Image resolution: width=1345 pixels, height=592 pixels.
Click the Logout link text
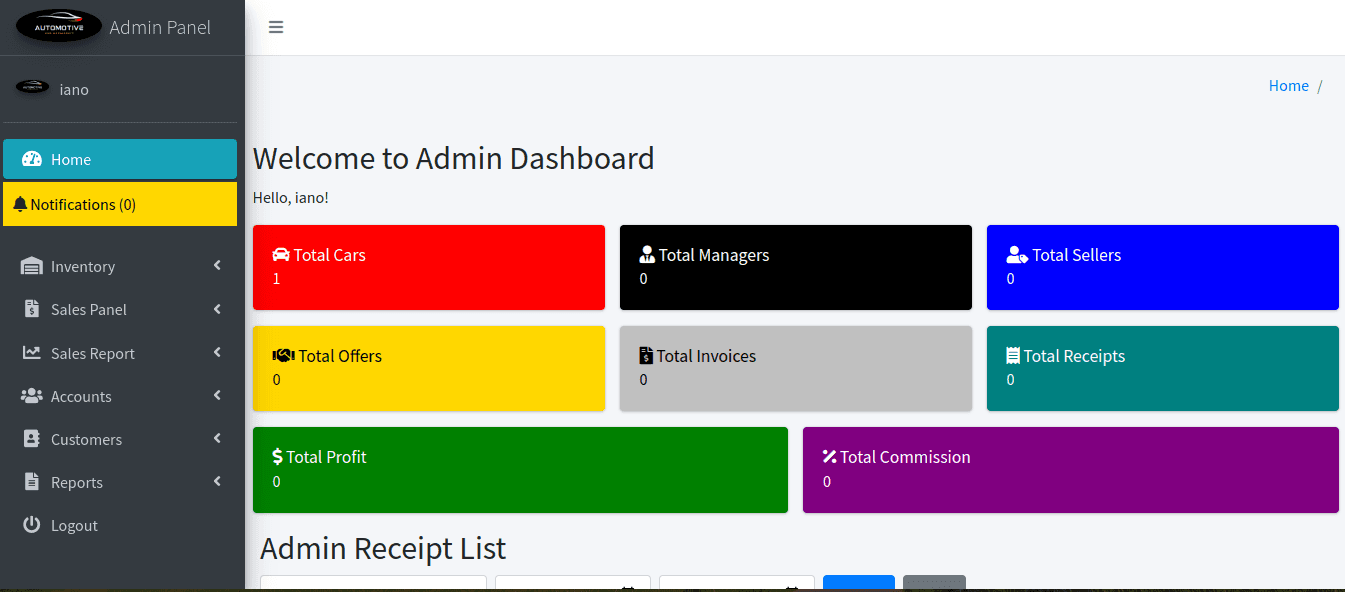[x=74, y=525]
